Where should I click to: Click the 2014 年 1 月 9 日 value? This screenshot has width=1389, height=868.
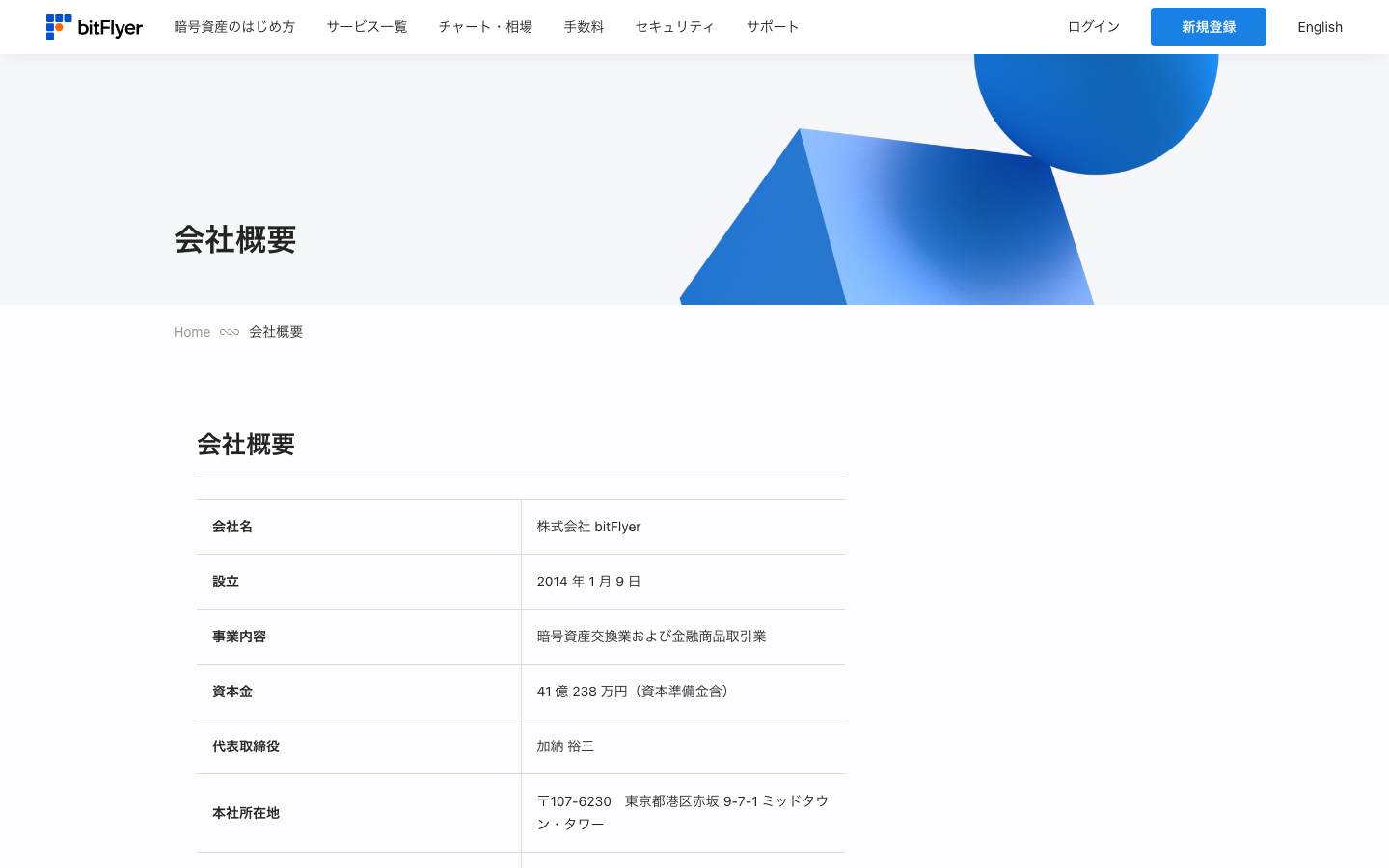click(x=589, y=582)
